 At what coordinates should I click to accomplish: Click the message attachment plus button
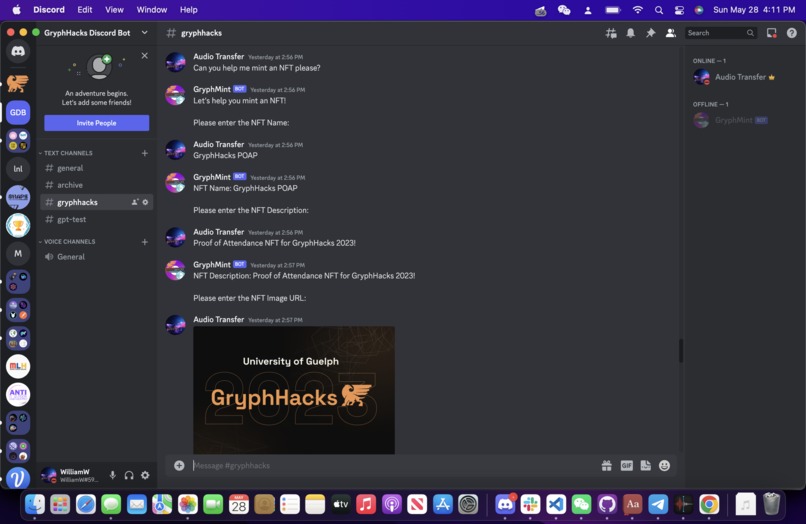pos(179,465)
